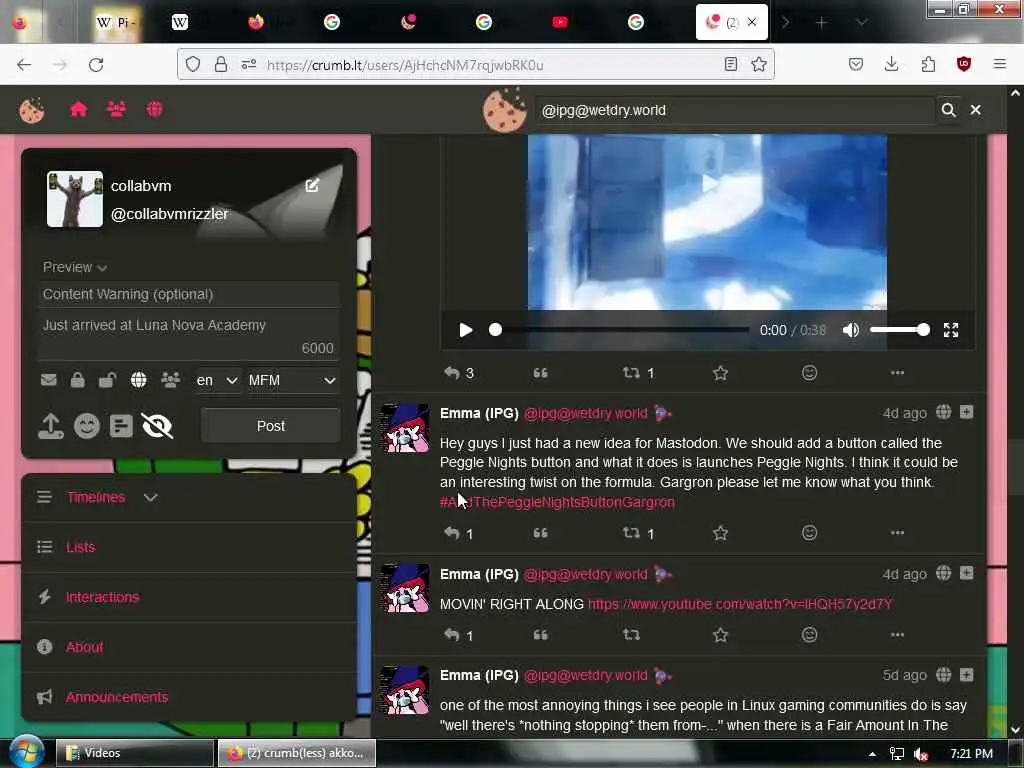
Task: Mute the video audio
Action: click(x=851, y=330)
